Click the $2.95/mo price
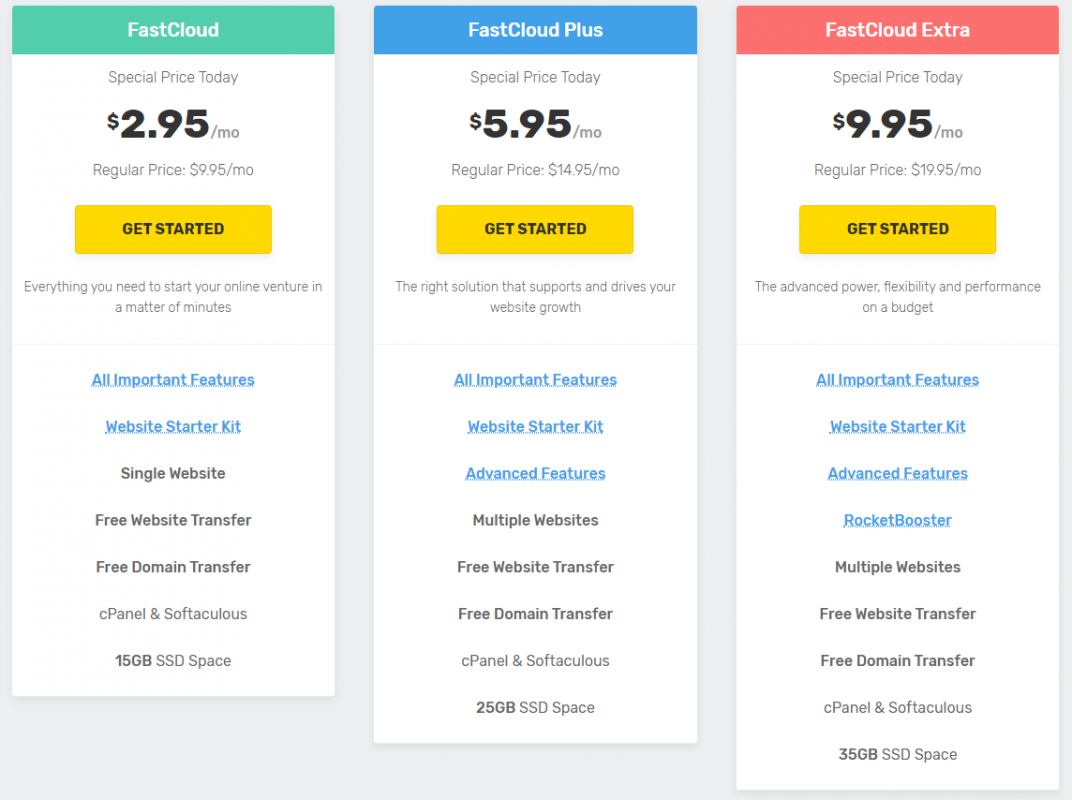 tap(173, 124)
